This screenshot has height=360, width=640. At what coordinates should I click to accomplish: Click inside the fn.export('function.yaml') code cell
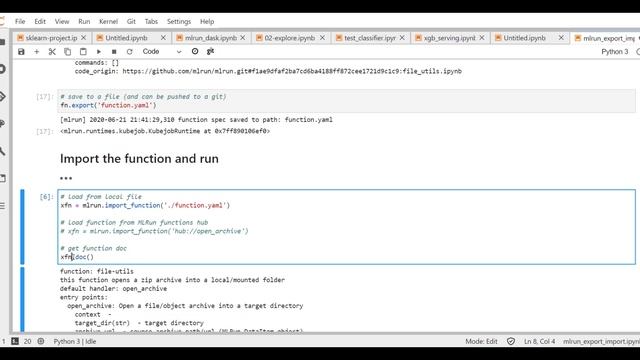pyautogui.click(x=346, y=101)
